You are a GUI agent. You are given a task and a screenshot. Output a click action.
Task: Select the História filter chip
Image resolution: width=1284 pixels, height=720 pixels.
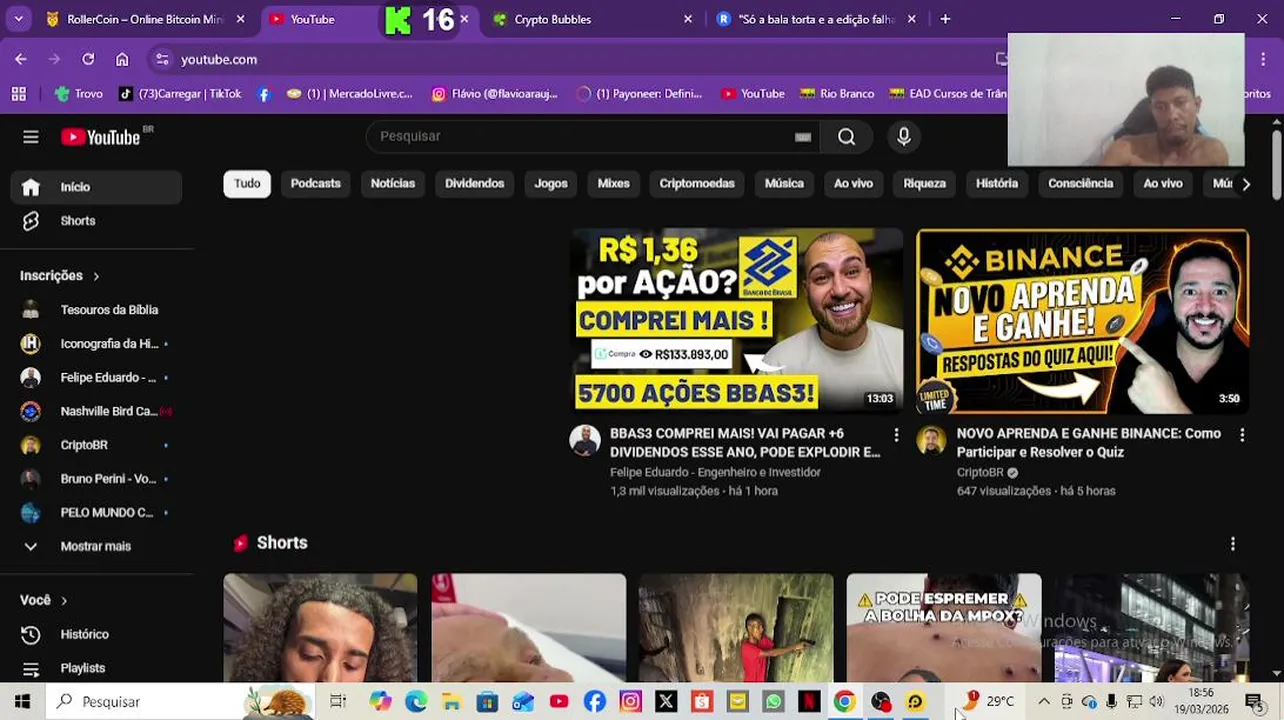(997, 184)
